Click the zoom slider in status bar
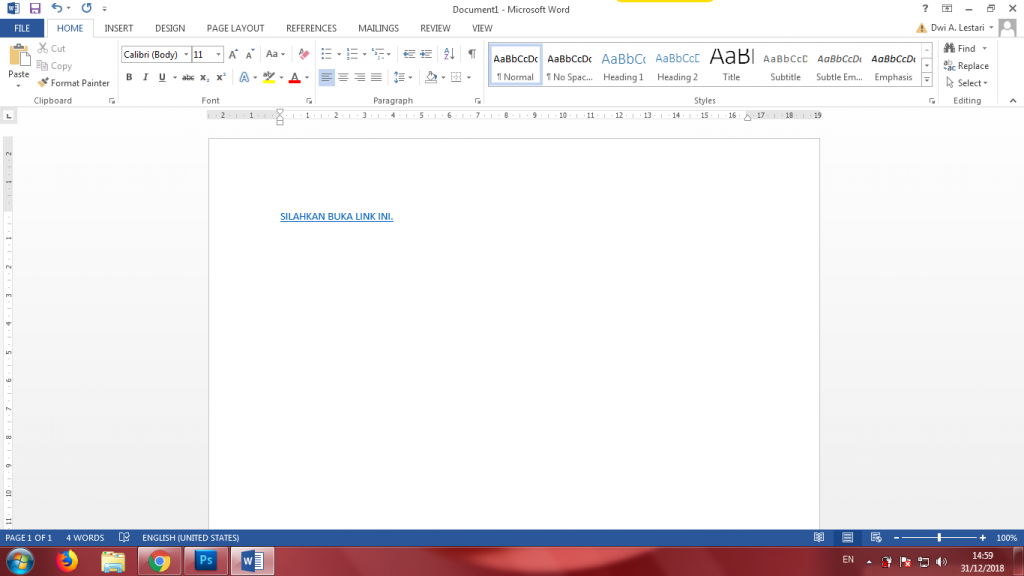Screen dimensions: 1024x576 [x=938, y=537]
